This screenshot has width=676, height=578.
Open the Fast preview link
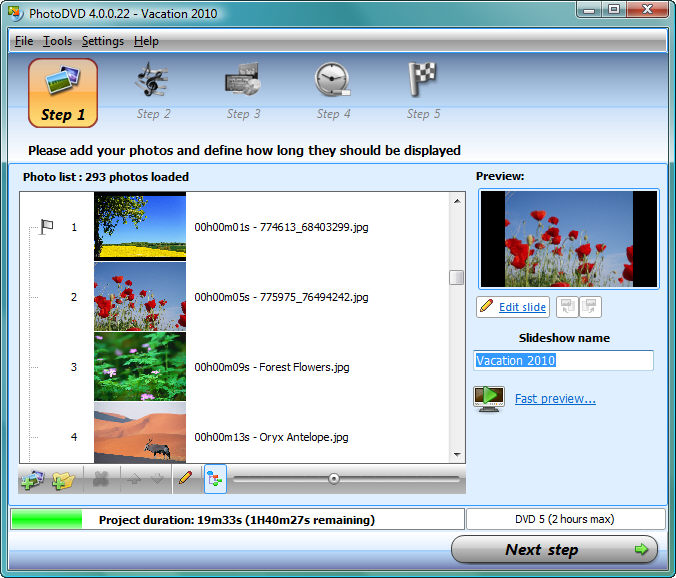[x=555, y=399]
